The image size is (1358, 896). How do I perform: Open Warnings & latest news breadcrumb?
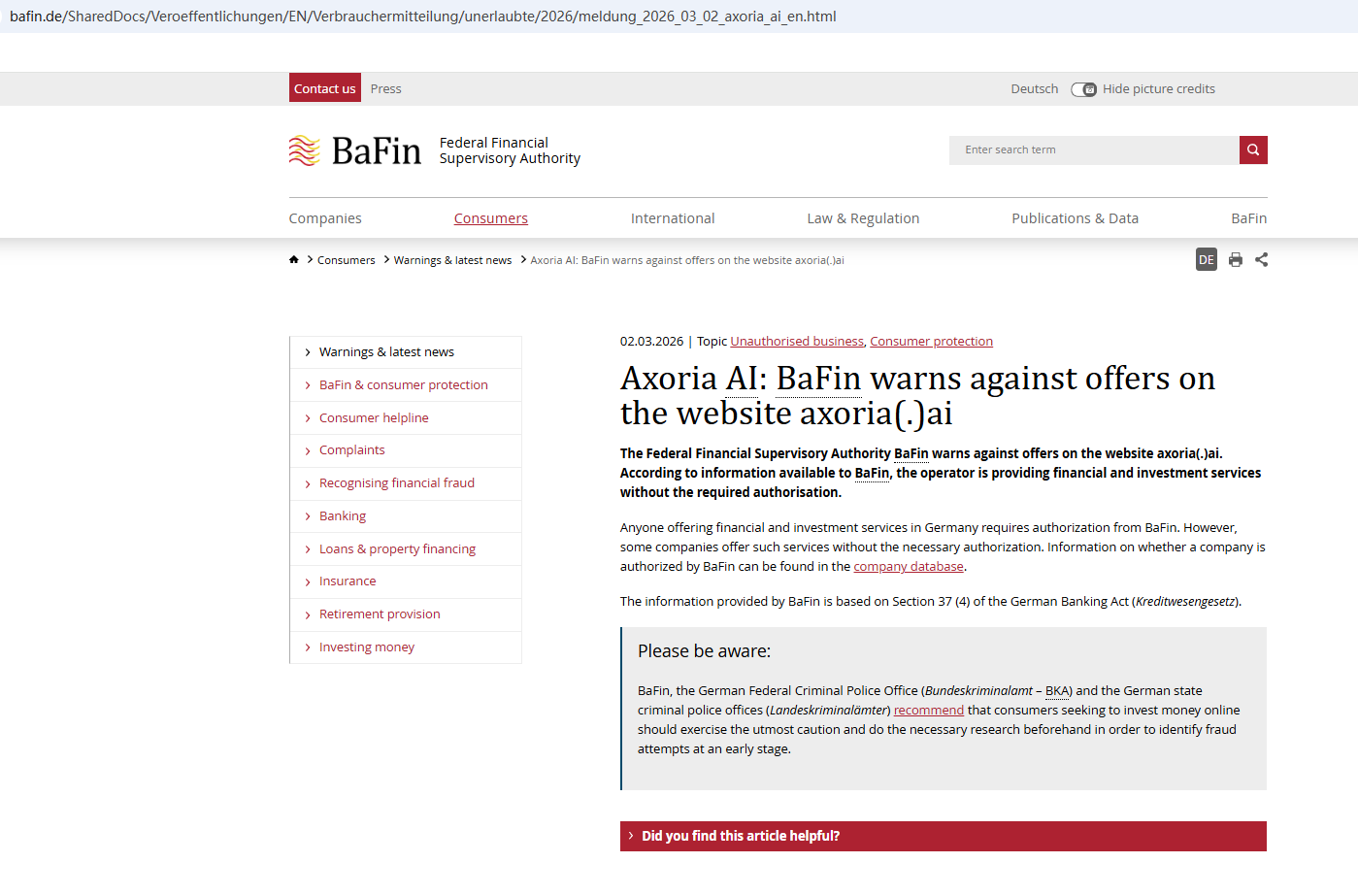452,260
